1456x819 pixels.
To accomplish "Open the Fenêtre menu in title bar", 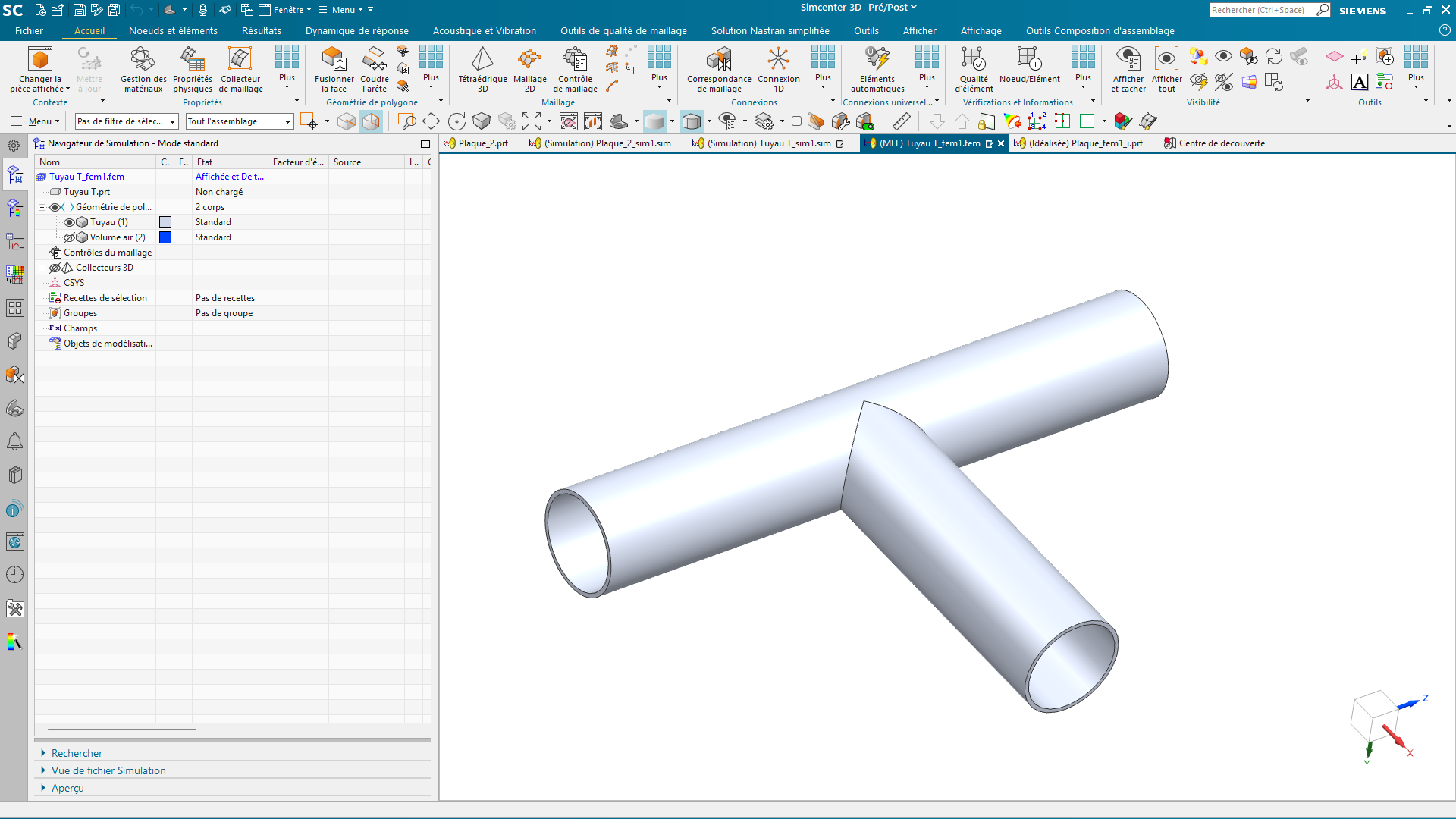I will tap(285, 10).
